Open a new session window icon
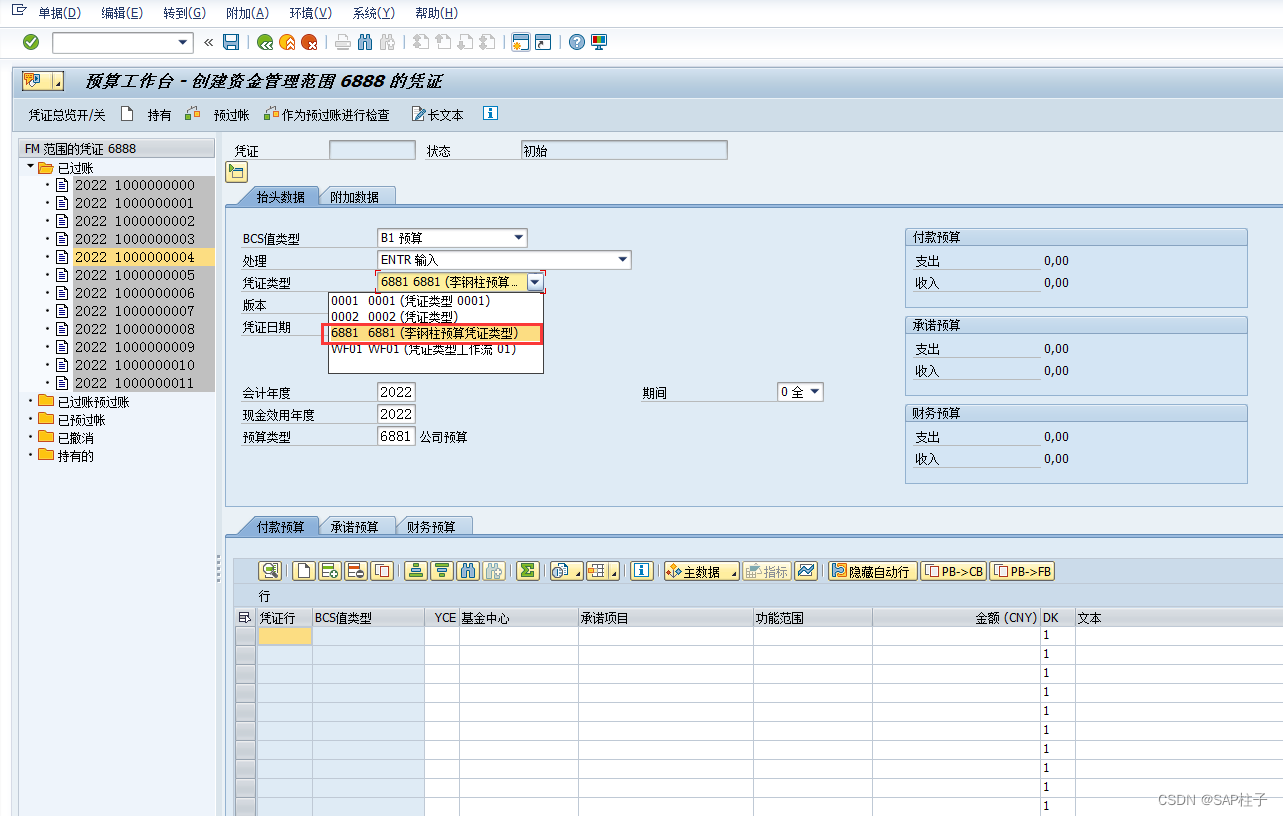The width and height of the screenshot is (1283, 816). (520, 42)
